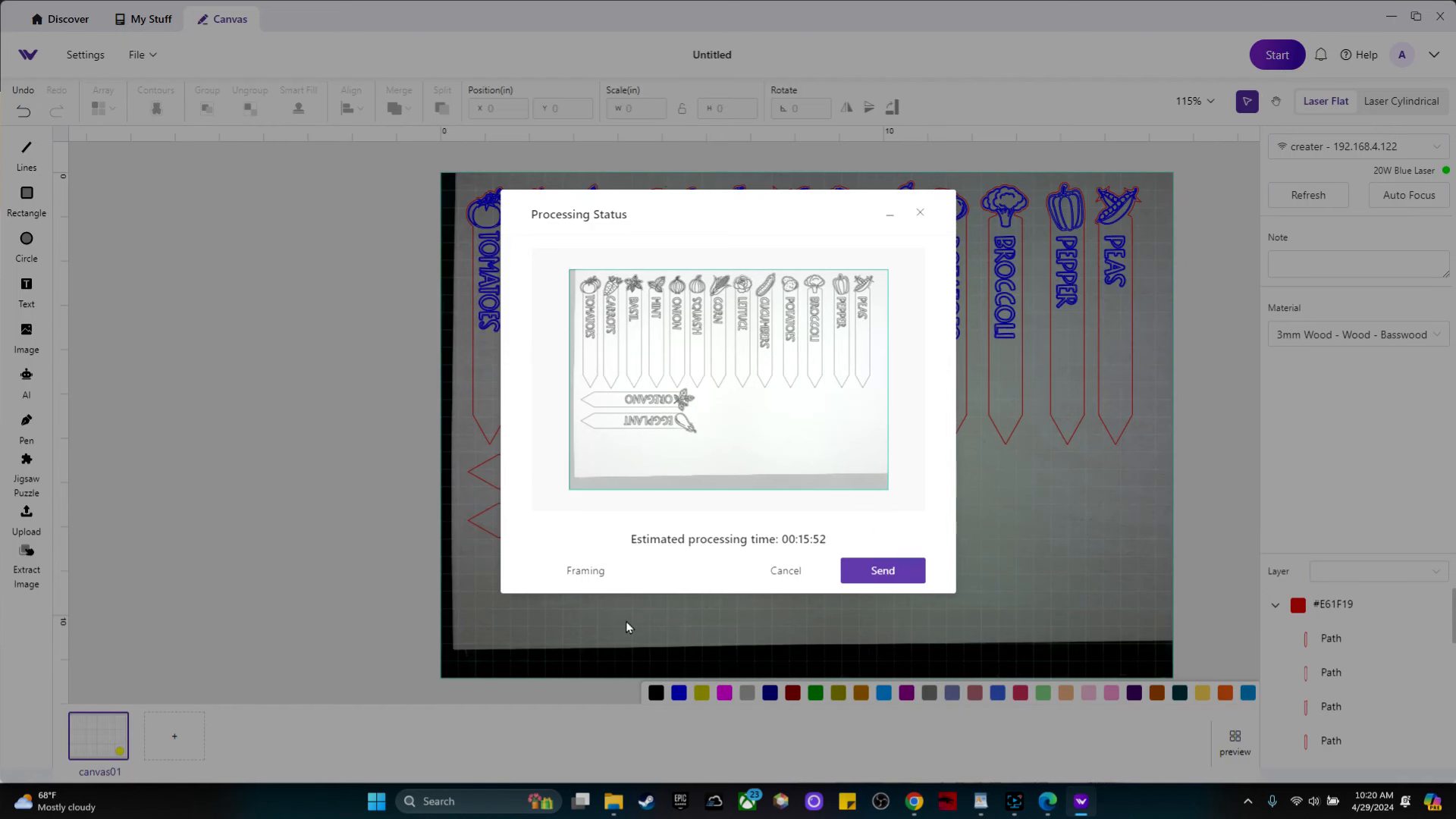Activate the selection pointer tool

pos(1247,102)
